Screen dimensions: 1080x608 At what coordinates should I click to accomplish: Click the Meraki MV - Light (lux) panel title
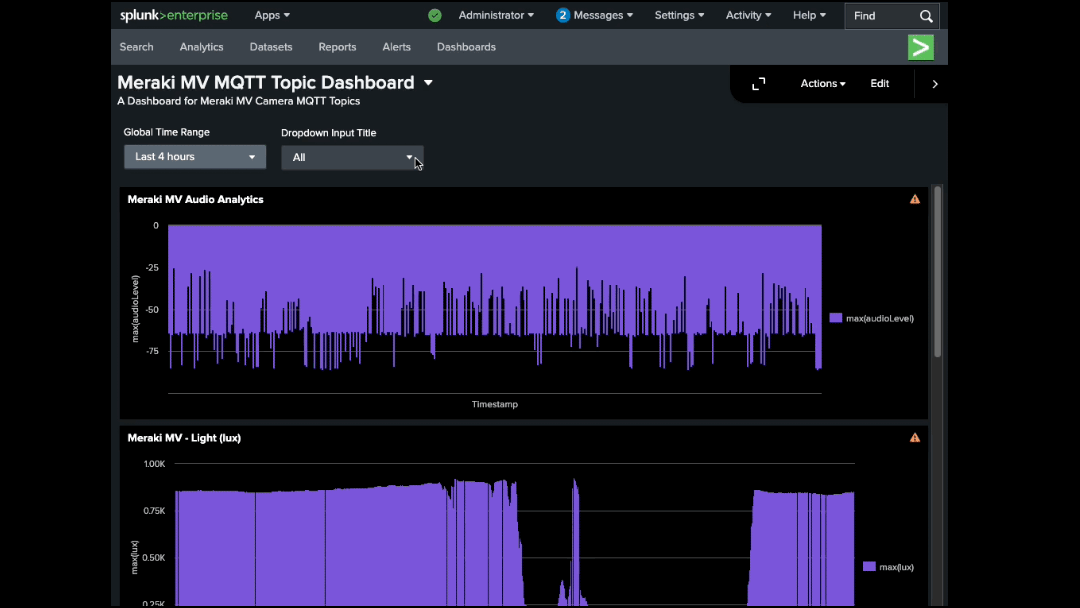(x=184, y=438)
